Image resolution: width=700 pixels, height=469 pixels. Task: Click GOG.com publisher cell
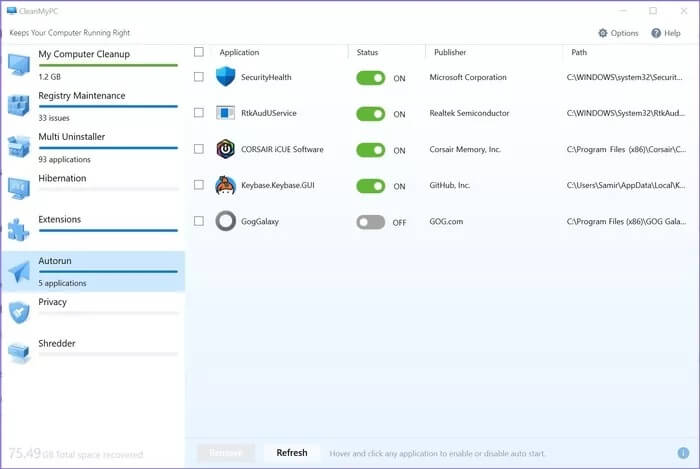pos(446,221)
